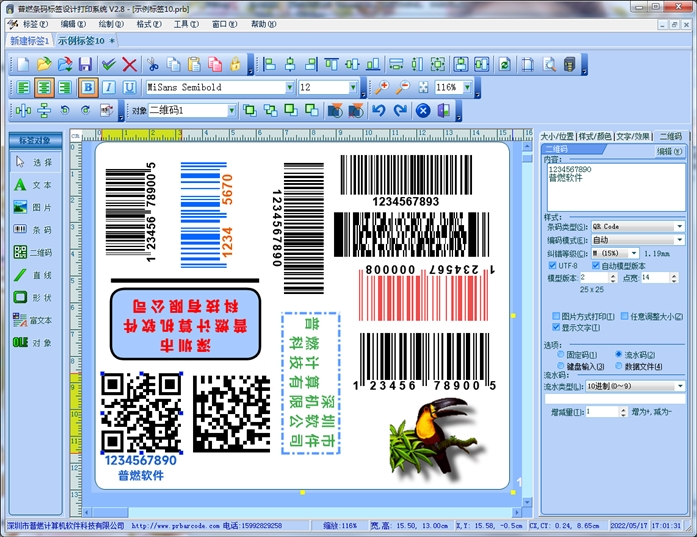This screenshot has height=537, width=697.
Task: Select the 固定码 radio button
Action: point(560,356)
